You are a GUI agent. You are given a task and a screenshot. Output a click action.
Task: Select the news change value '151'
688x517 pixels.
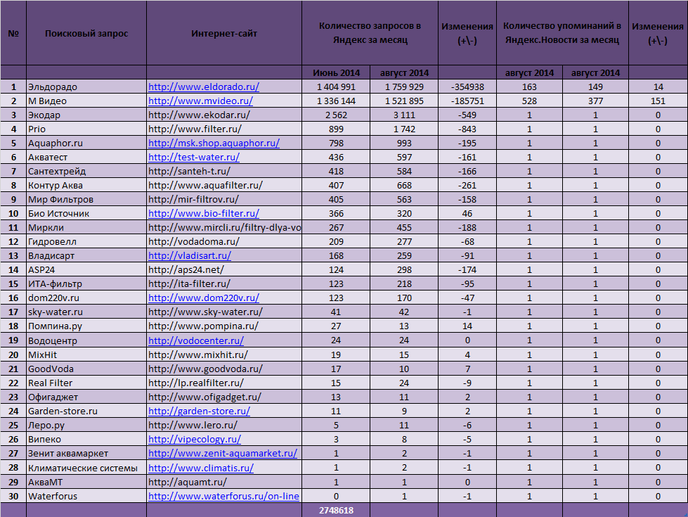point(658,101)
